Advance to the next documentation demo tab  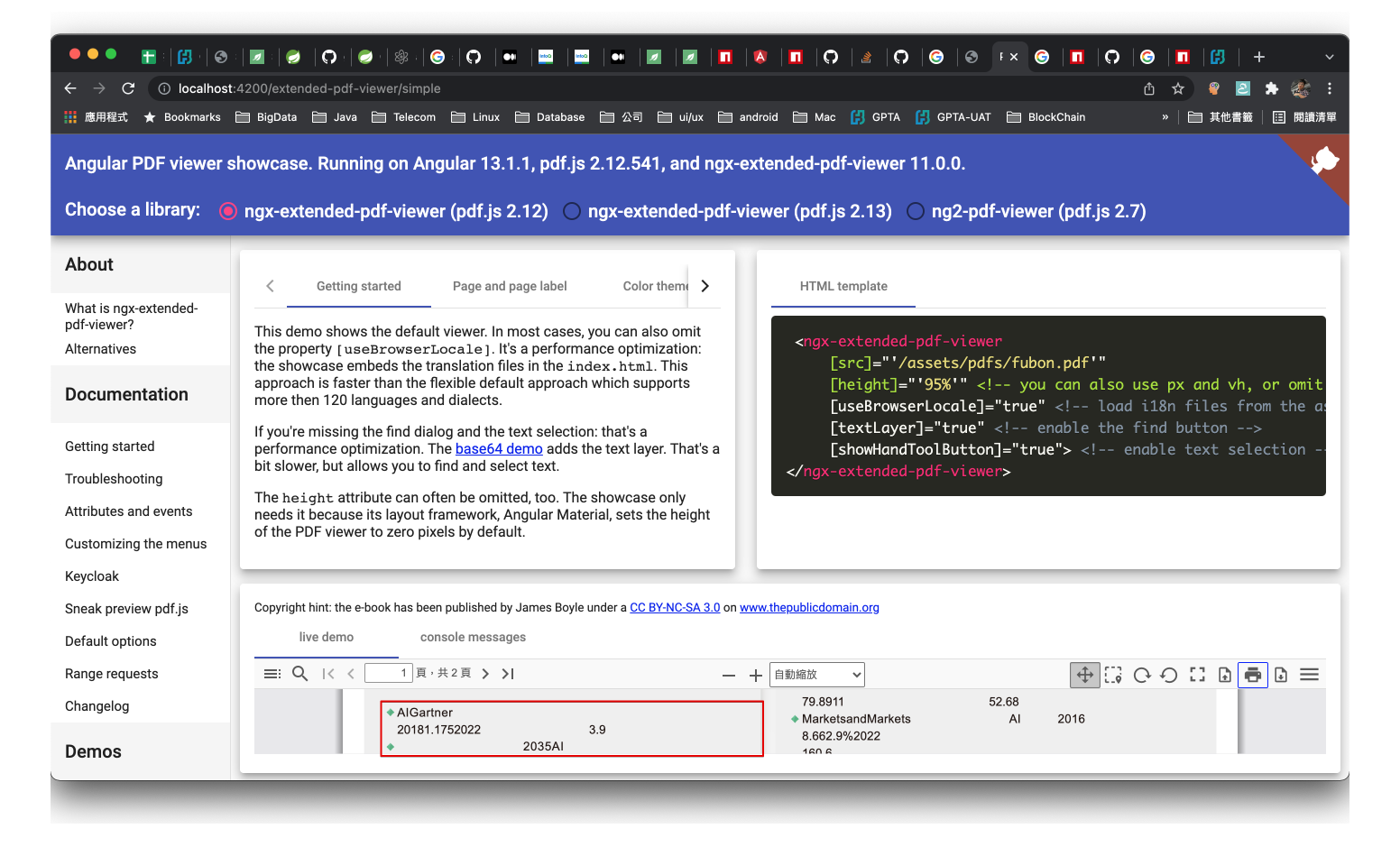point(705,285)
